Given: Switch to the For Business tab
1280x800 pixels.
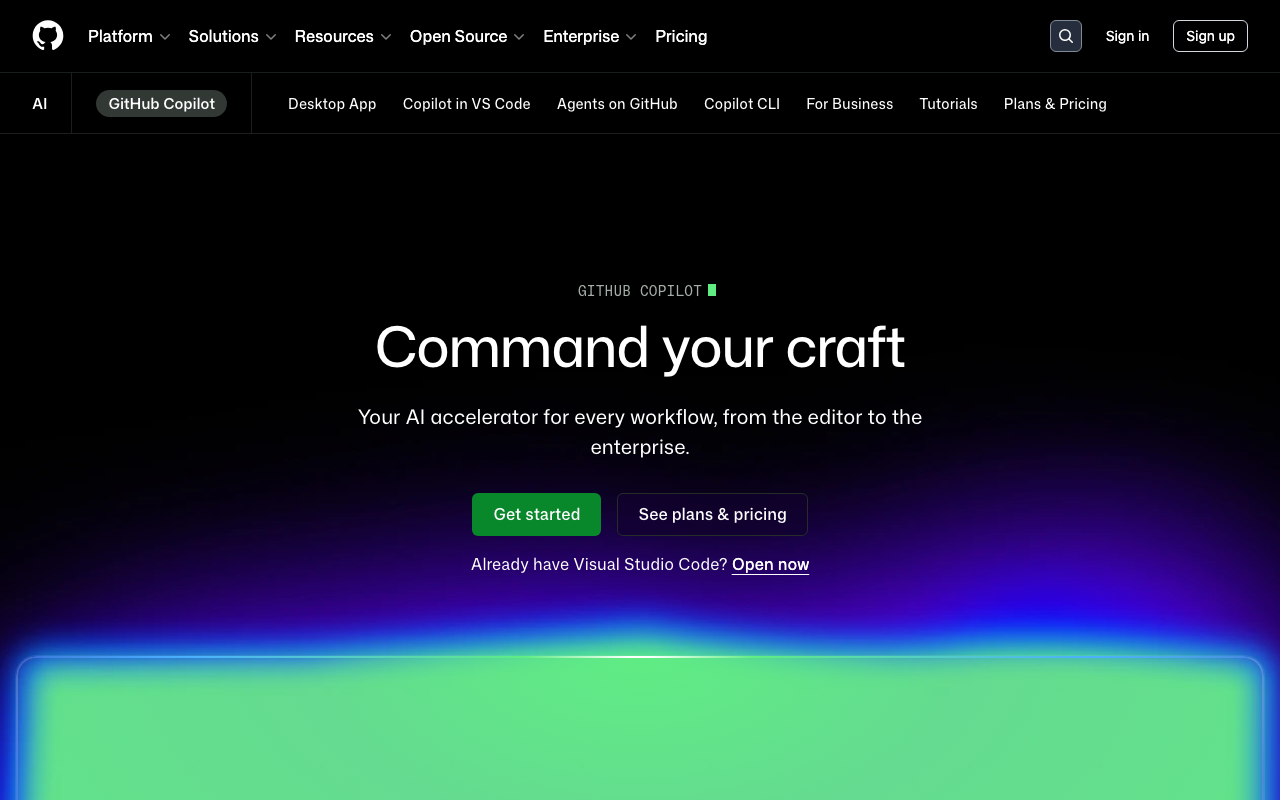Looking at the screenshot, I should (850, 104).
